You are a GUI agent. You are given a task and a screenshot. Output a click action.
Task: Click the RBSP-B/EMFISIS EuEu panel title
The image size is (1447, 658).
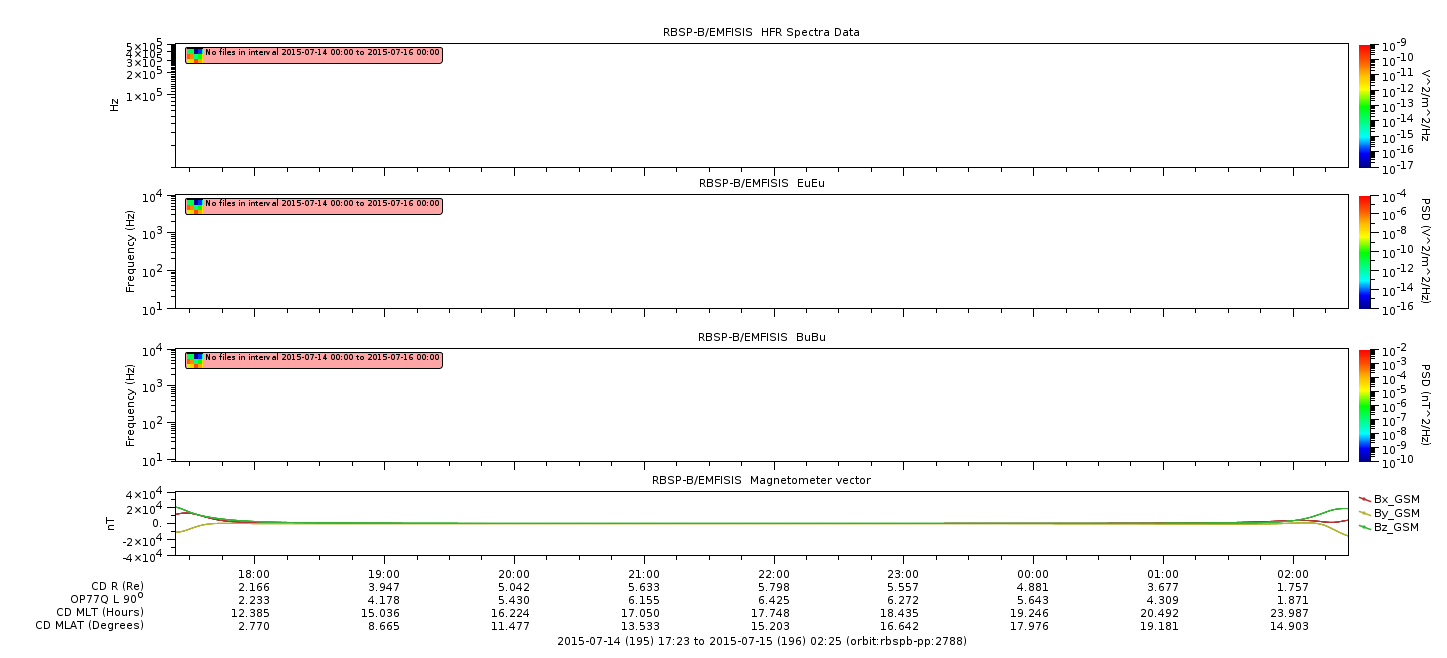pos(761,183)
